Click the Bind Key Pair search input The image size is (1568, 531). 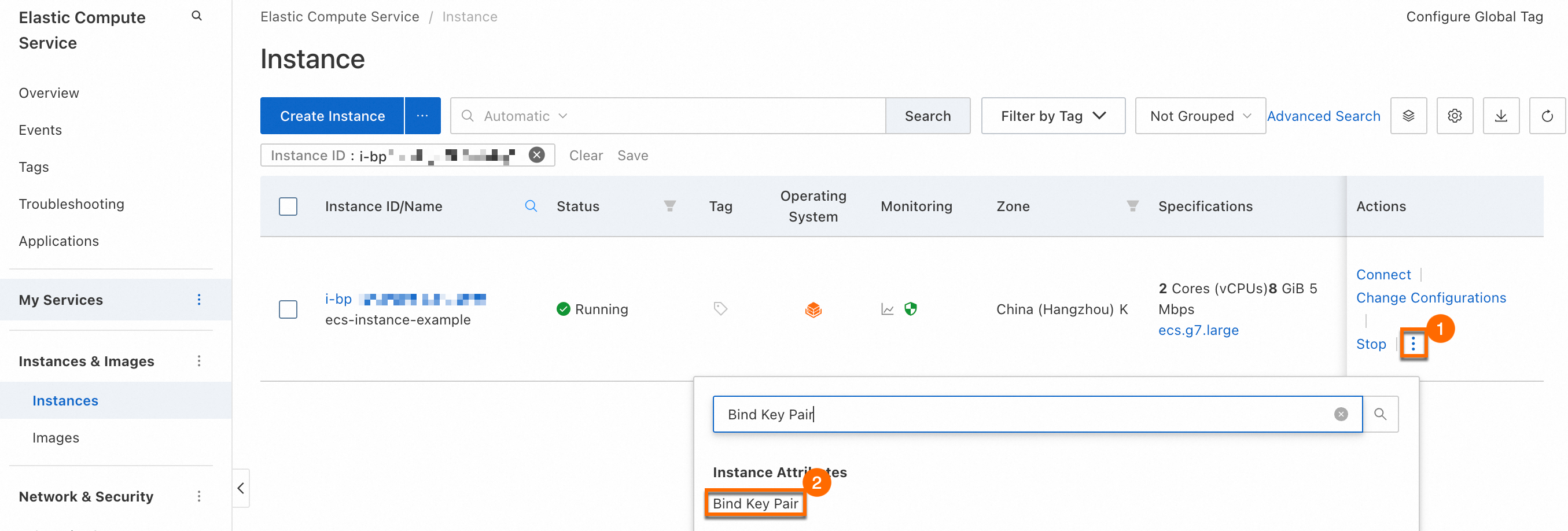tap(1037, 414)
